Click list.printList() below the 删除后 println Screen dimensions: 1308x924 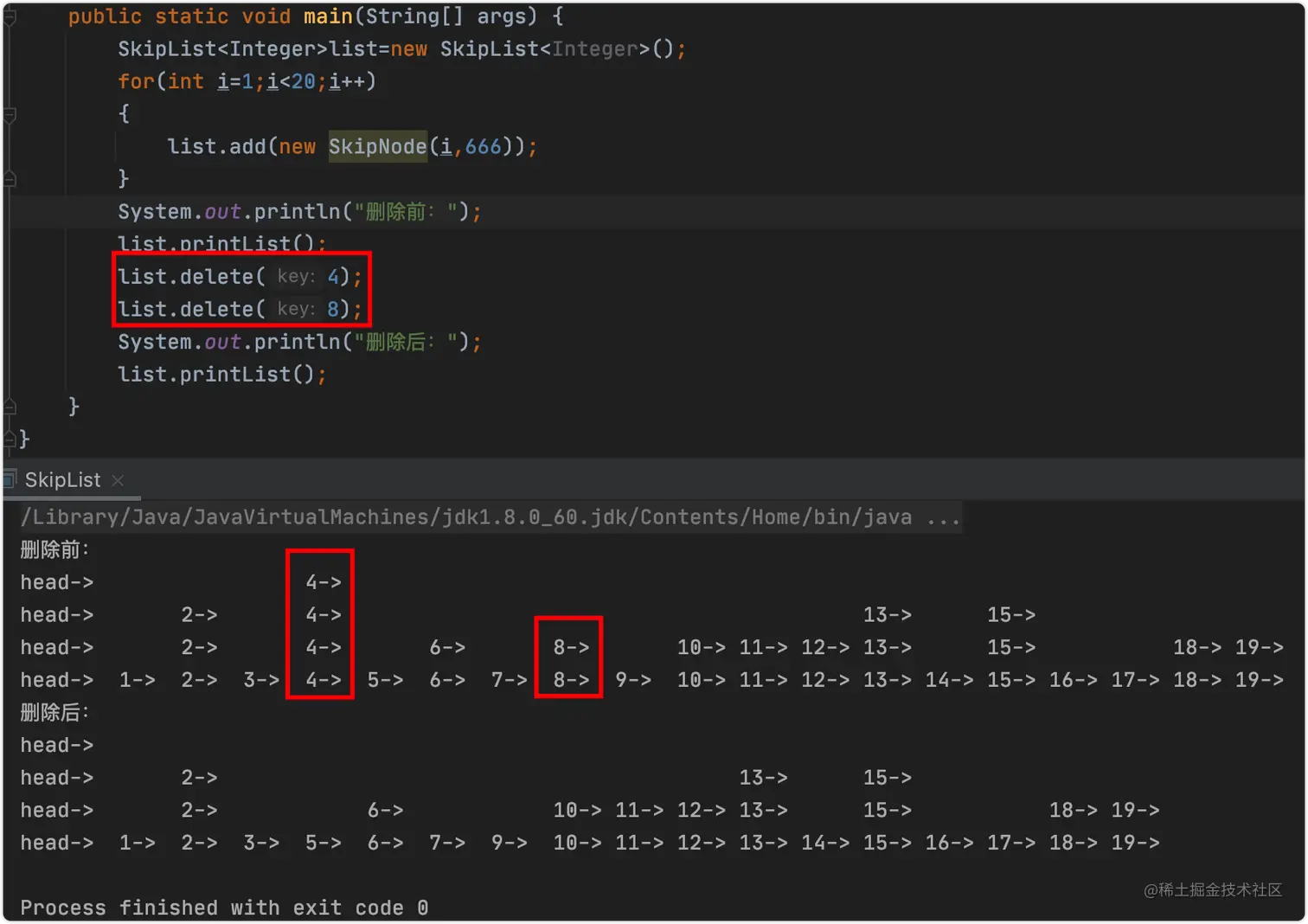222,375
